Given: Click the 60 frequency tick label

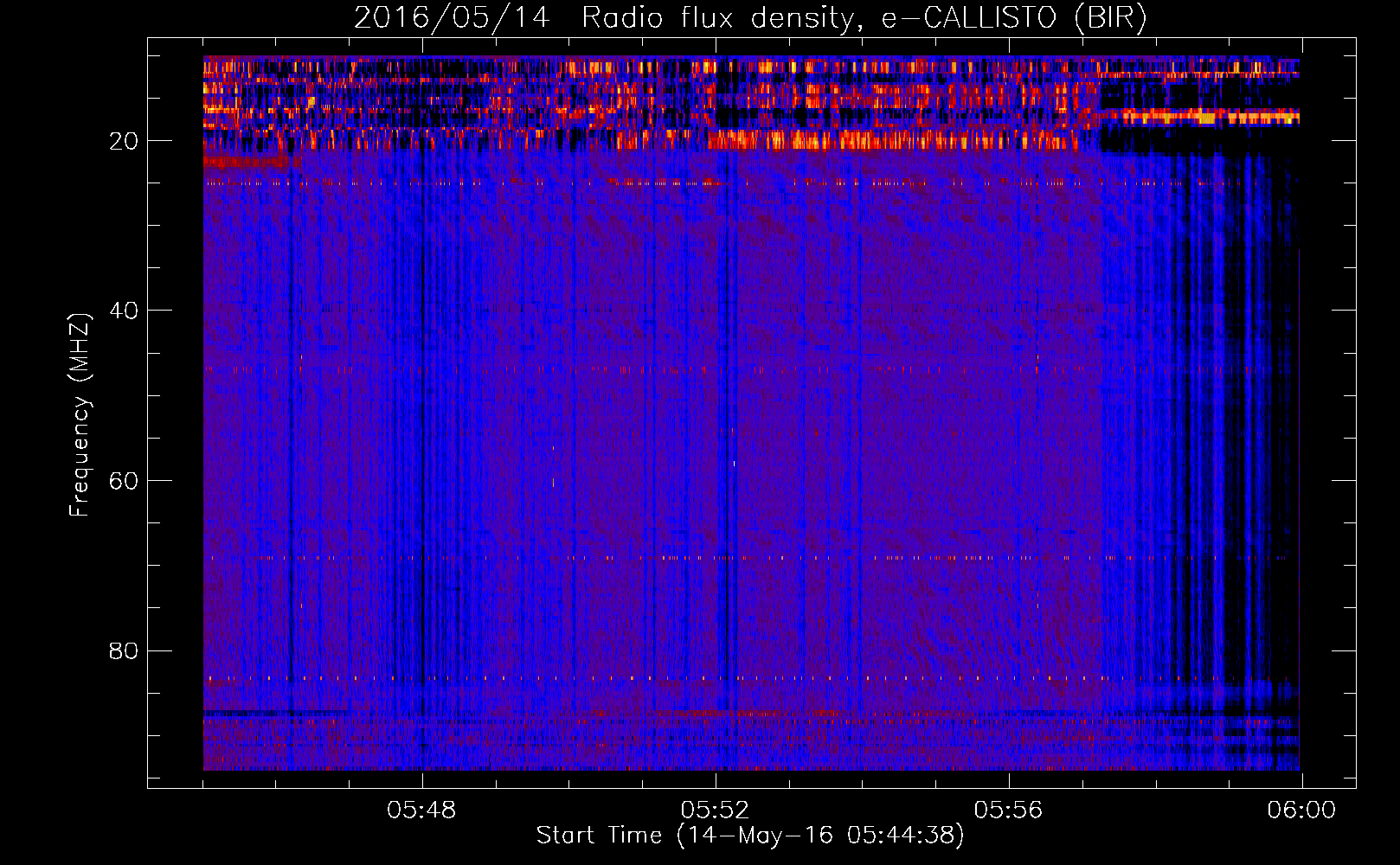Looking at the screenshot, I should [x=124, y=481].
